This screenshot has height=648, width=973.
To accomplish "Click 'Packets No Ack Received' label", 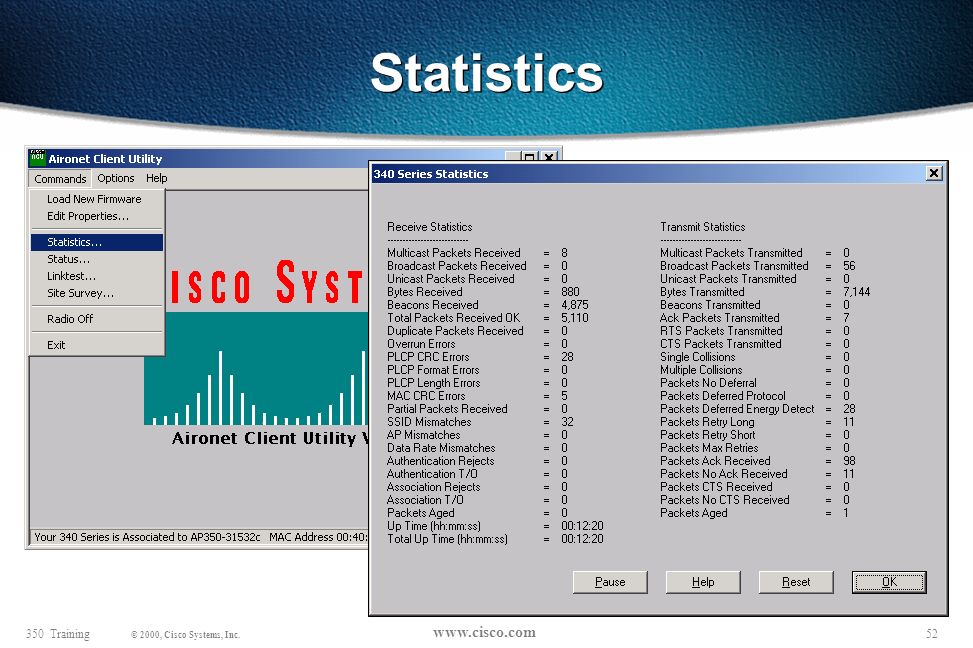I will pyautogui.click(x=724, y=474).
